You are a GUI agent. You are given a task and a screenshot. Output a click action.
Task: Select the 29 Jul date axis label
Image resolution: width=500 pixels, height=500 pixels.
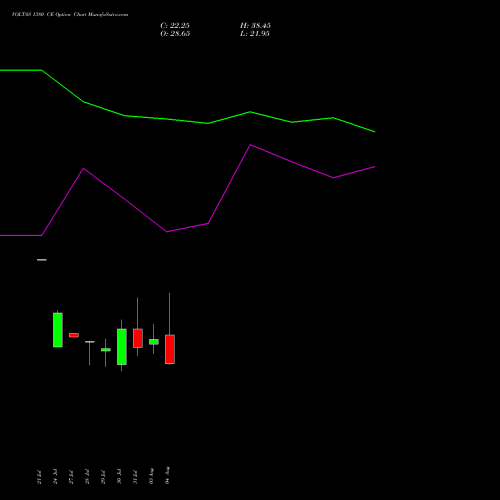[x=103, y=477]
